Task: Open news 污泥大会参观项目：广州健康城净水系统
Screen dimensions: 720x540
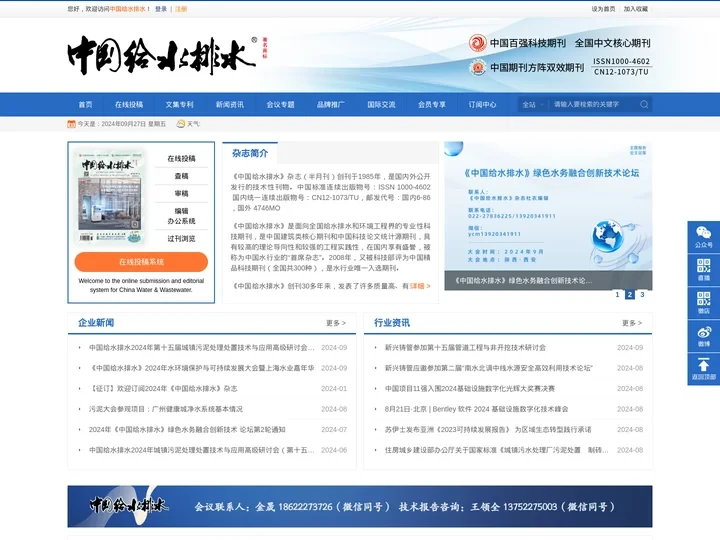Action: (166, 409)
